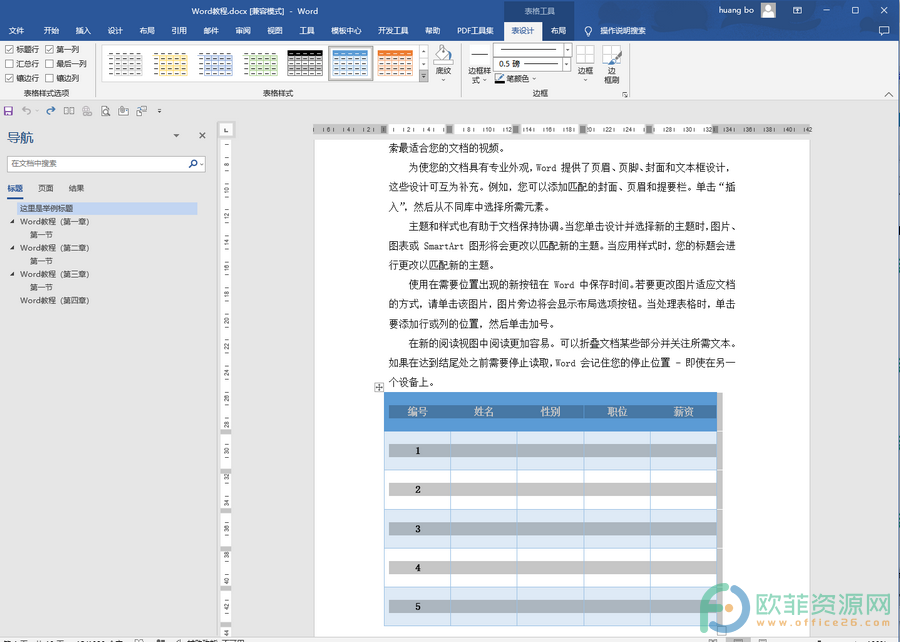Image resolution: width=900 pixels, height=642 pixels.
Task: Pick the 笔颜色 pen color
Action: (x=515, y=79)
